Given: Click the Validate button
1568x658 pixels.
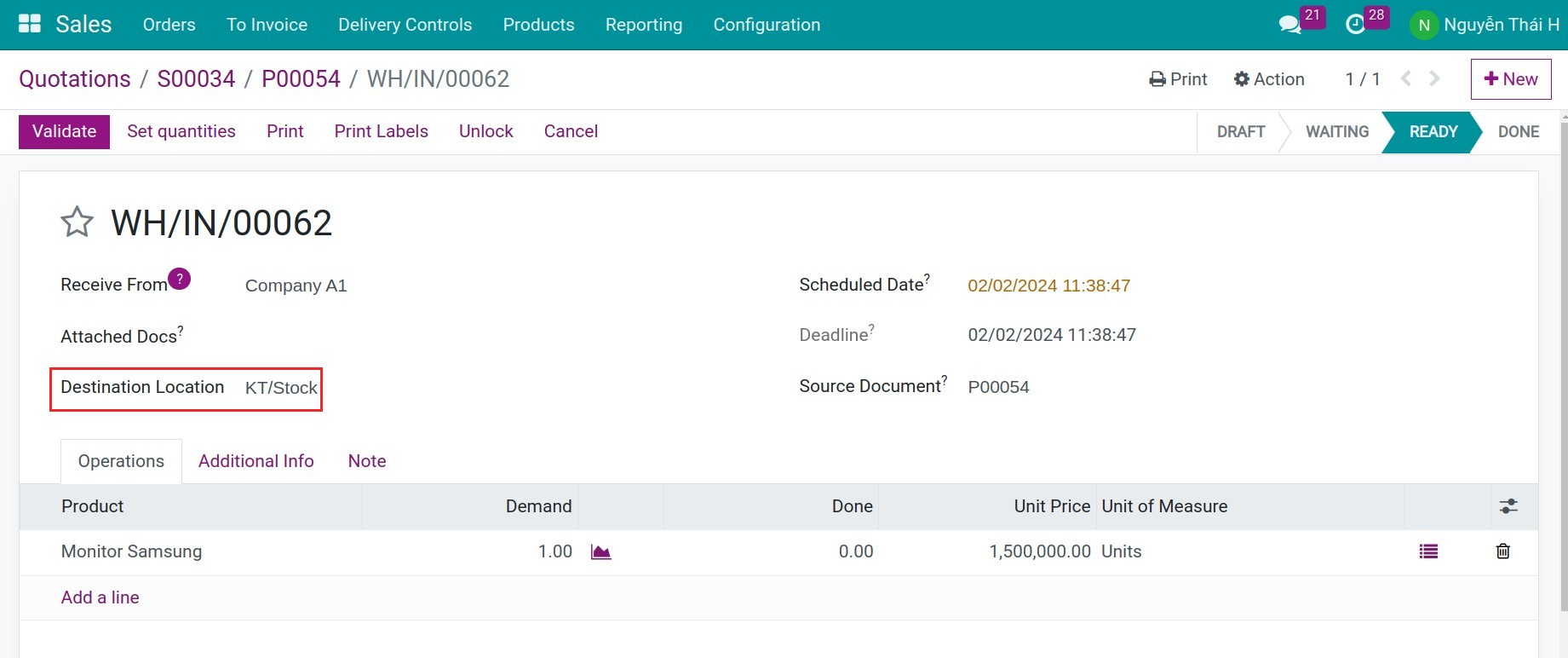Looking at the screenshot, I should tap(64, 131).
